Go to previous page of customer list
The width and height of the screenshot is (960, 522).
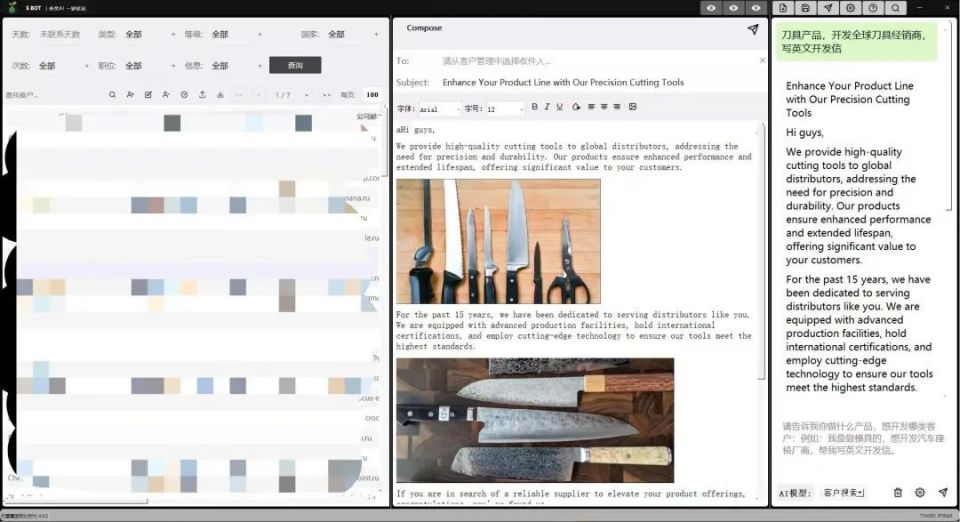point(258,95)
